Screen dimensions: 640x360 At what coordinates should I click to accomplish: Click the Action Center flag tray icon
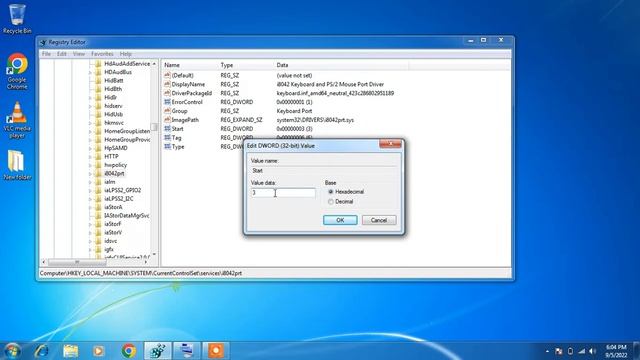coord(559,351)
